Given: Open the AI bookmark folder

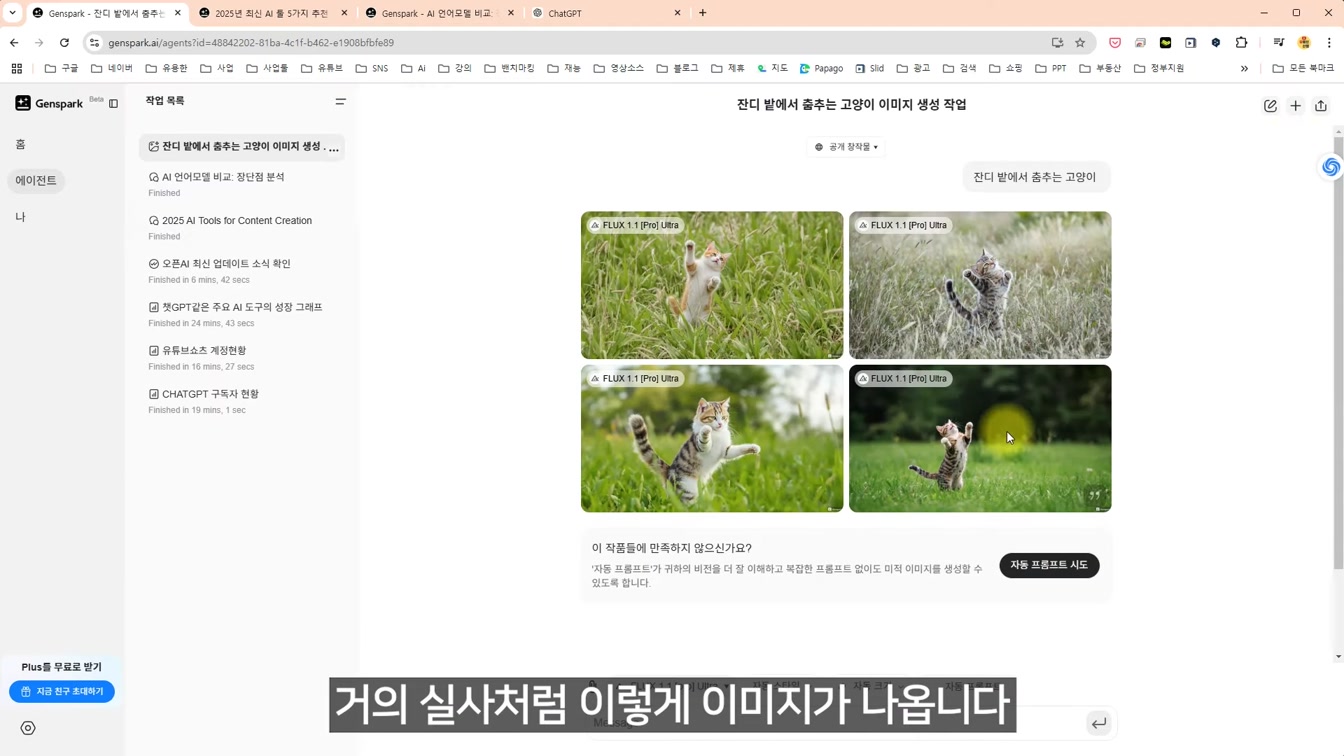Looking at the screenshot, I should click(x=413, y=68).
